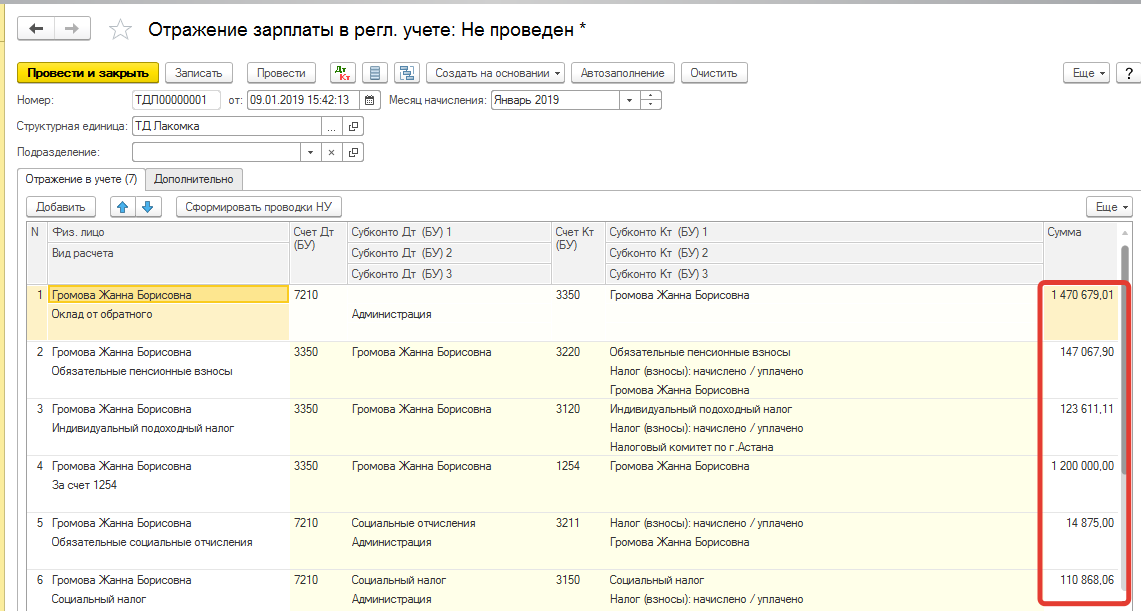The width and height of the screenshot is (1141, 611).
Task: Open the top Еще menu
Action: tap(1088, 73)
